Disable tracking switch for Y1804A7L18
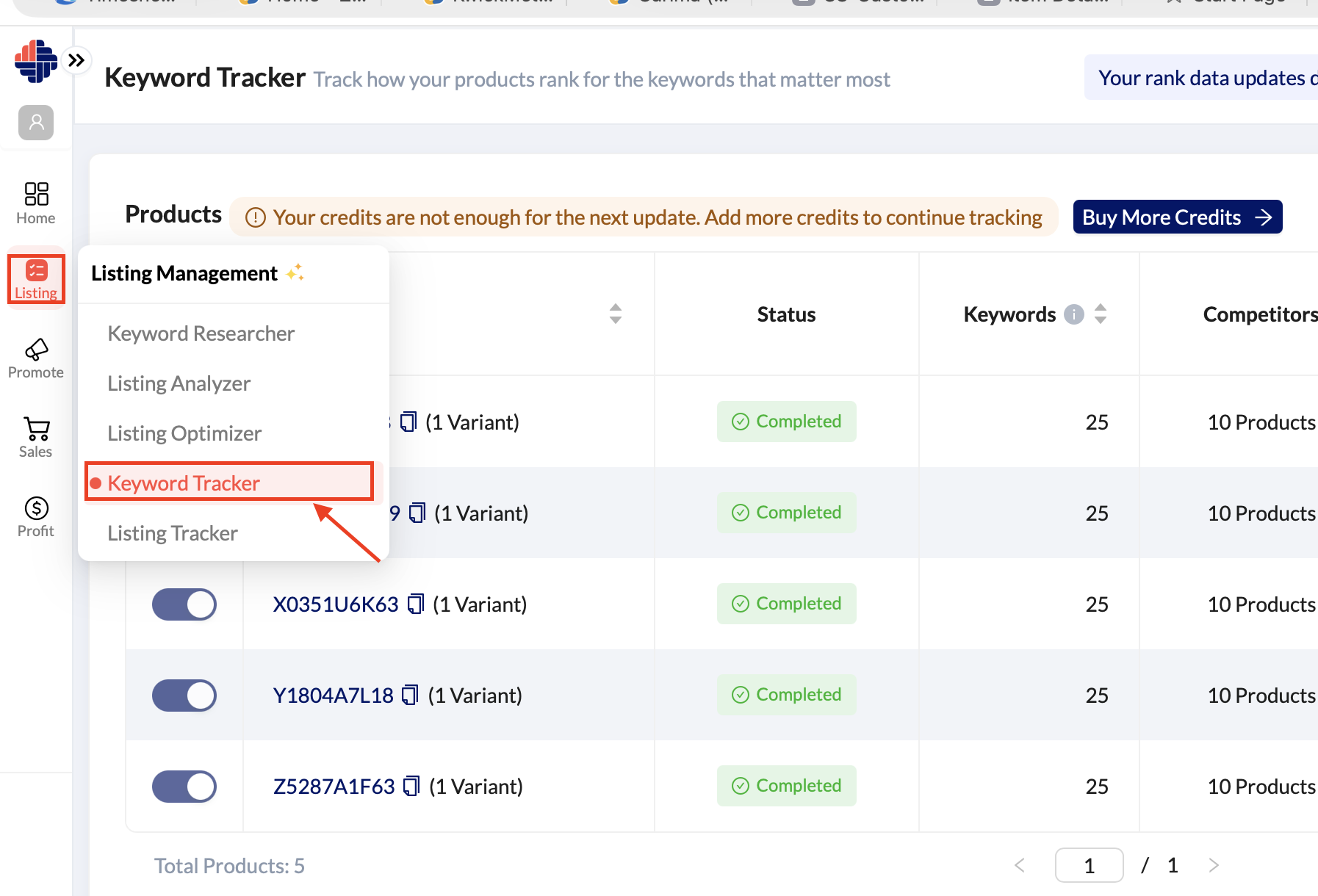1318x896 pixels. pos(184,696)
